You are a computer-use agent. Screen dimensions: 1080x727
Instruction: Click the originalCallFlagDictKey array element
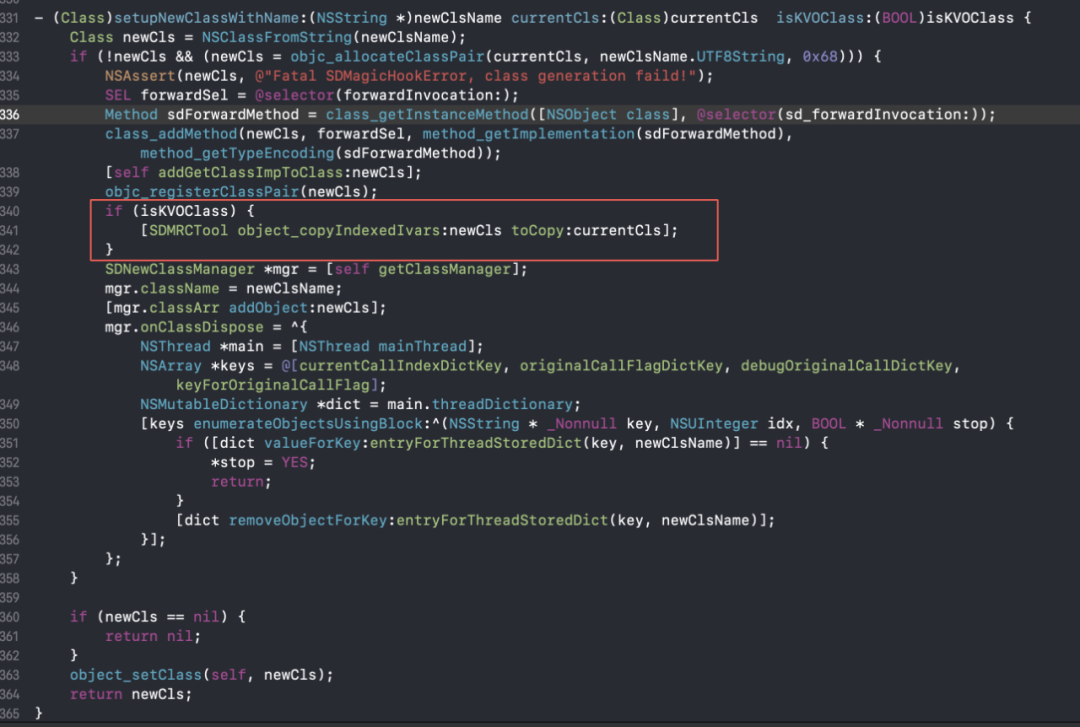(621, 365)
